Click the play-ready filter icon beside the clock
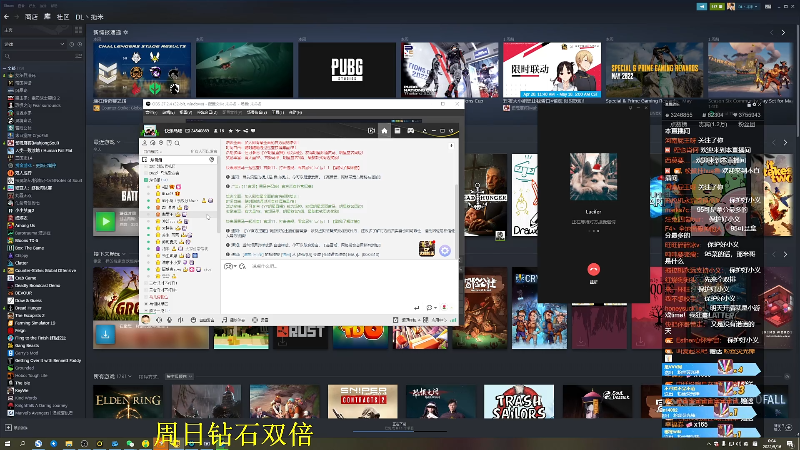 click(79, 44)
